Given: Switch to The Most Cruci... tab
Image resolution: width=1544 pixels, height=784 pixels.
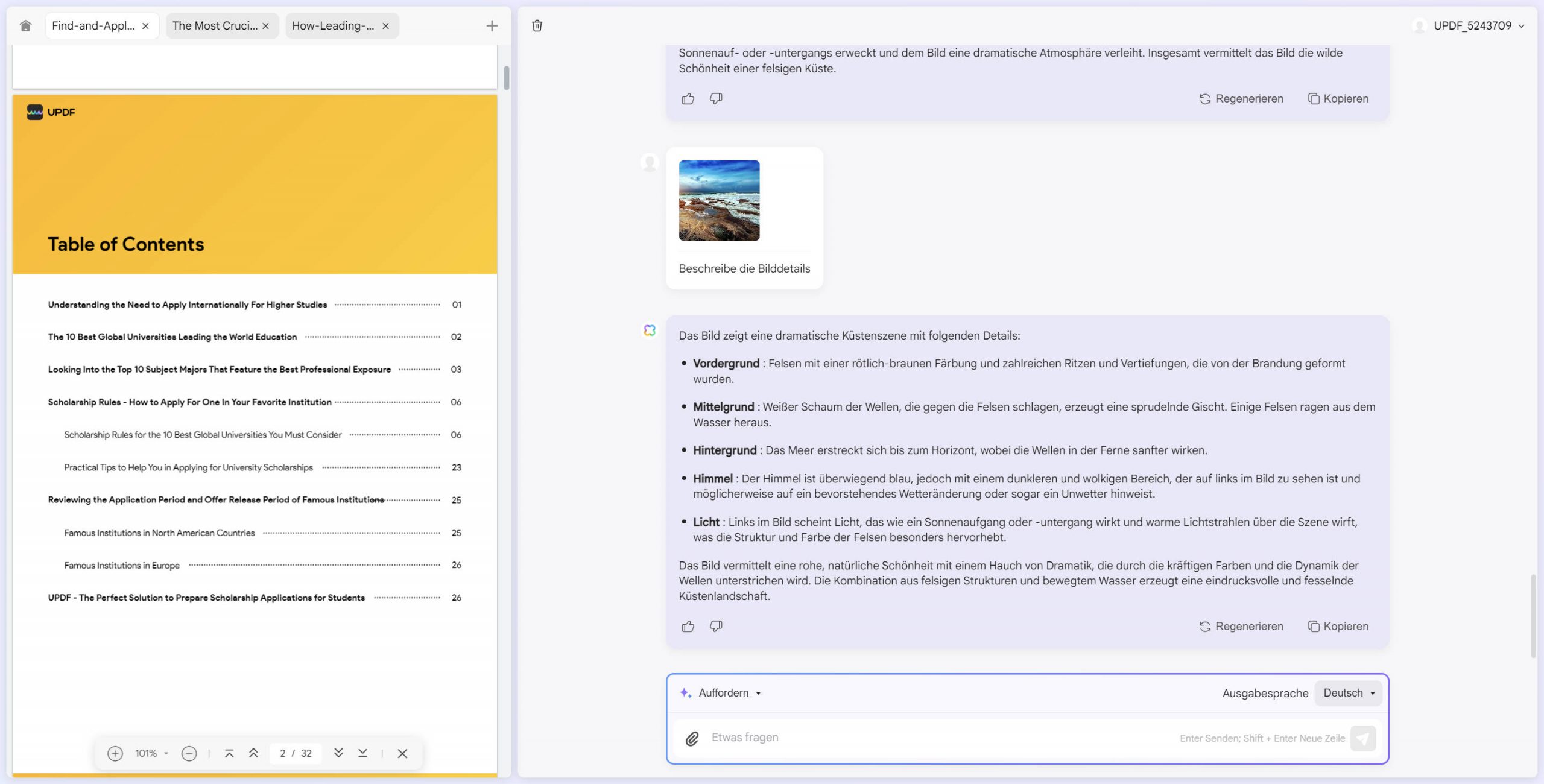Looking at the screenshot, I should (x=215, y=25).
